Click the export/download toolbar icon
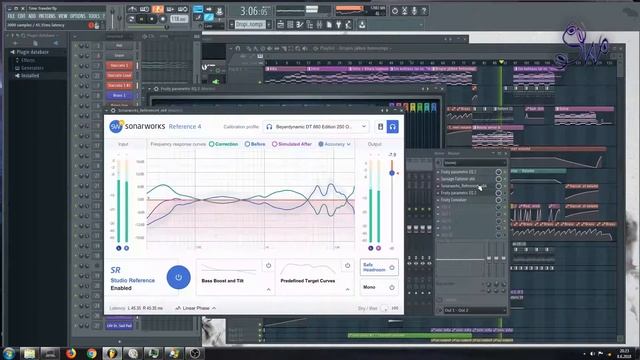Viewport: 640px width, 360px height. 362,25
